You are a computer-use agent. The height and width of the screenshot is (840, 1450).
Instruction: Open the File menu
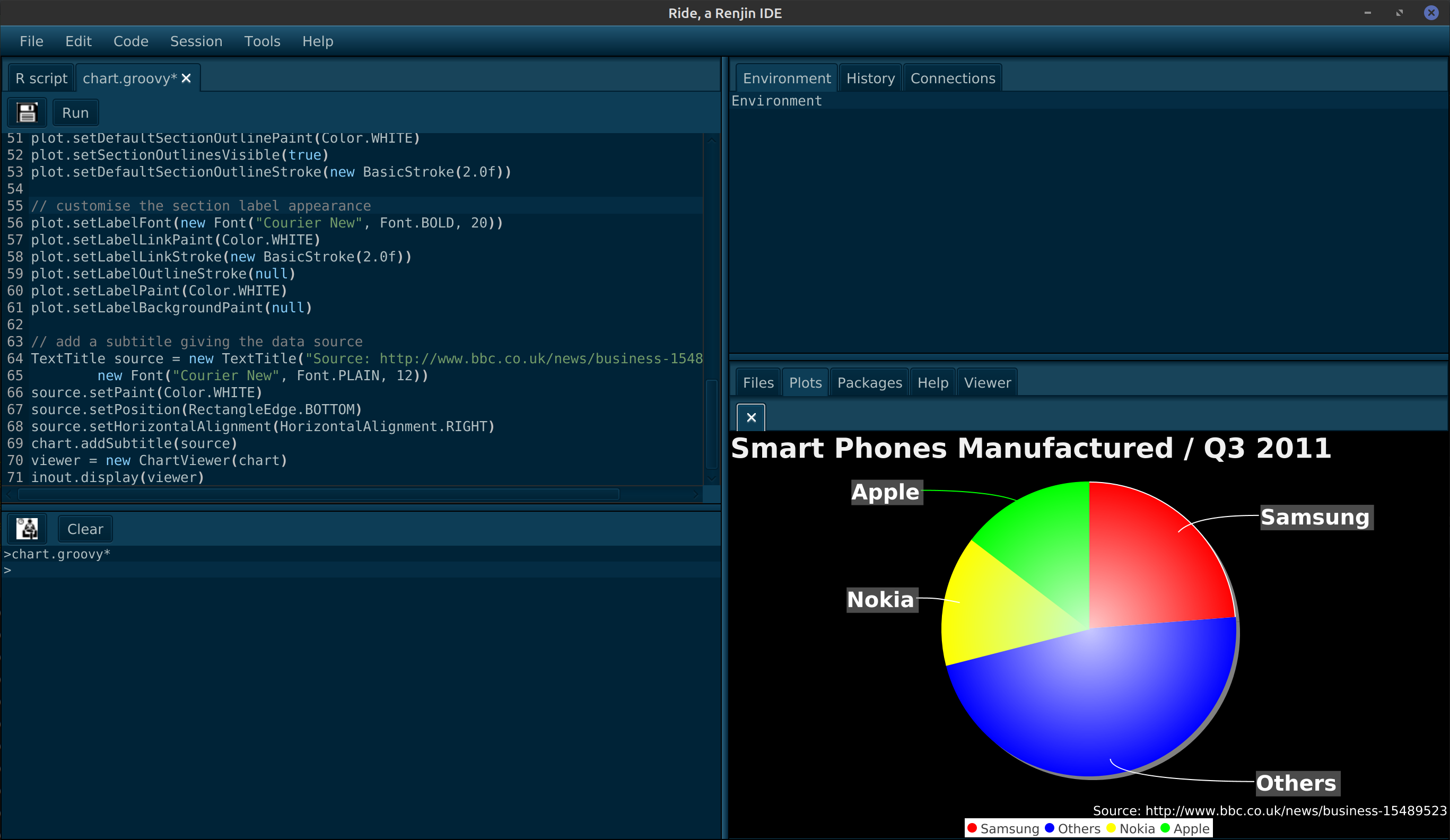[x=31, y=41]
